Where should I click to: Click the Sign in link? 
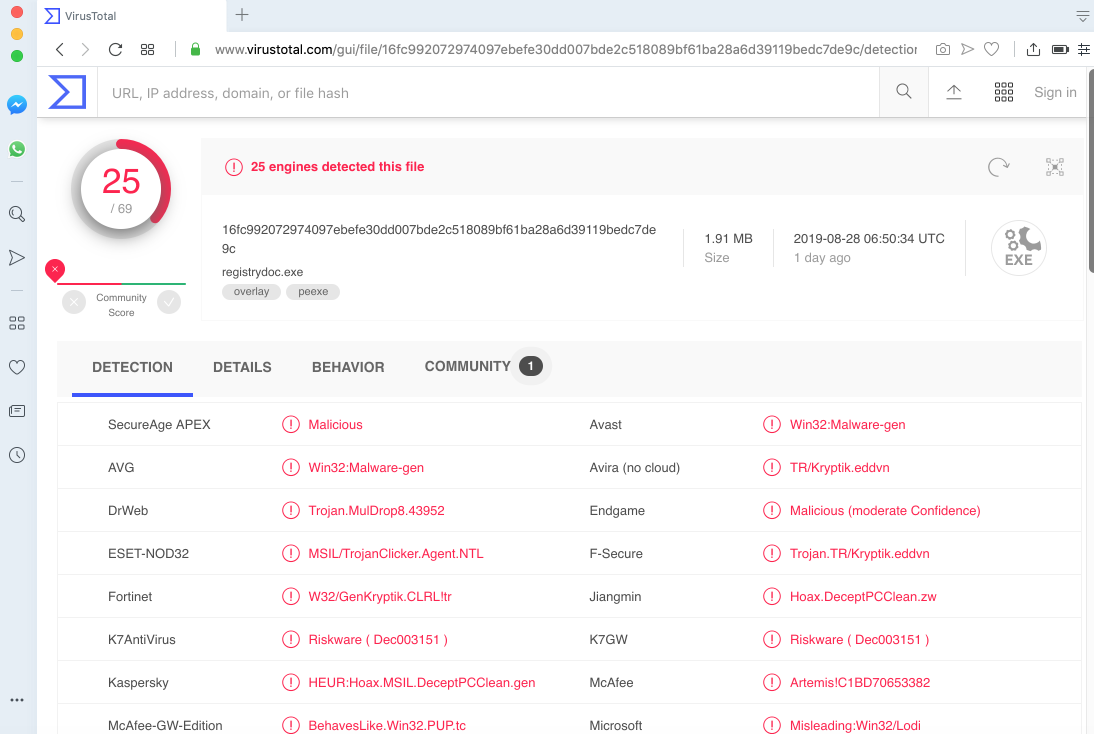(1055, 92)
